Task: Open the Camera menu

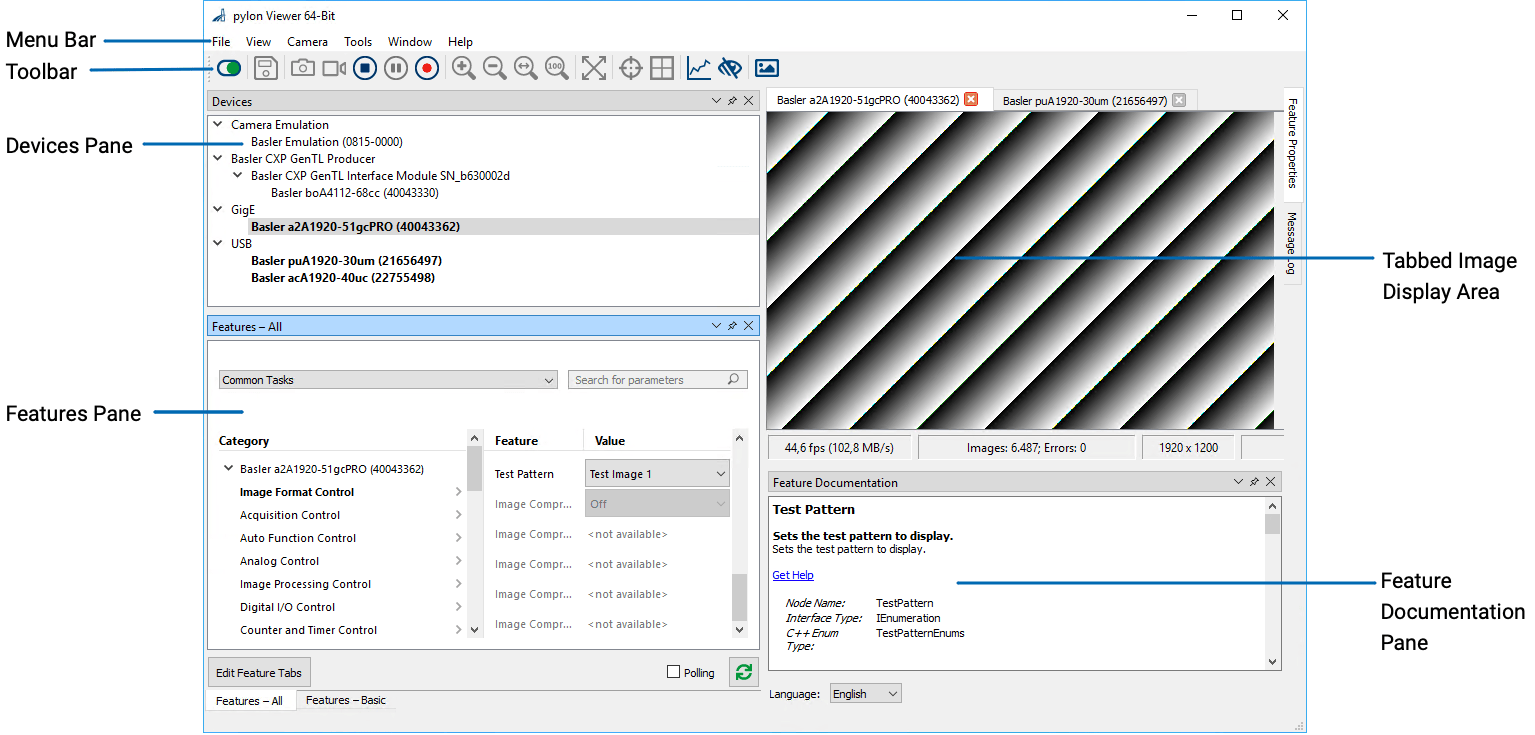Action: pos(307,42)
